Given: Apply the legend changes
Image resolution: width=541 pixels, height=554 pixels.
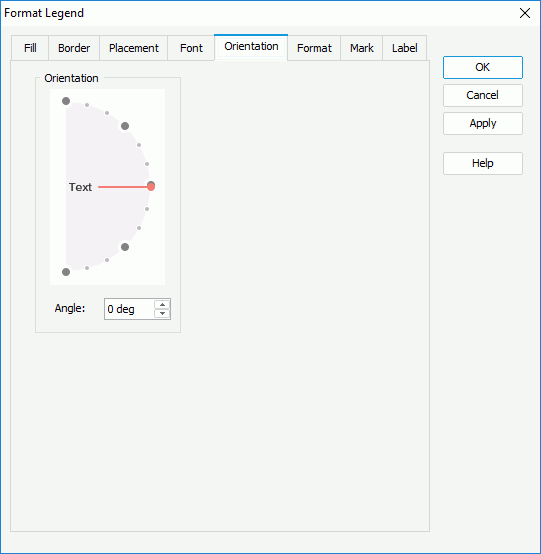Looking at the screenshot, I should pos(483,123).
